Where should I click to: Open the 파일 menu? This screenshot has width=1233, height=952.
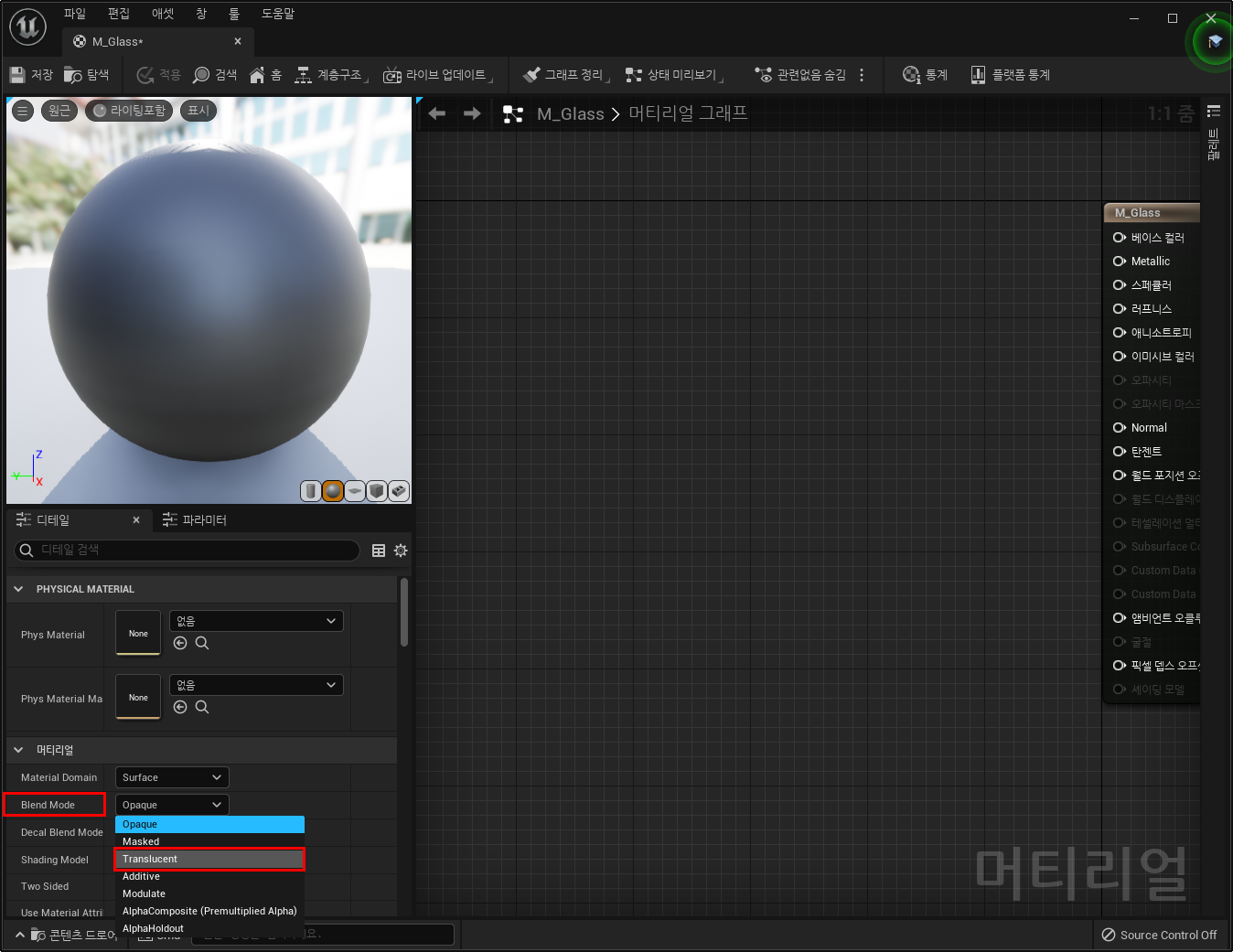pos(75,14)
